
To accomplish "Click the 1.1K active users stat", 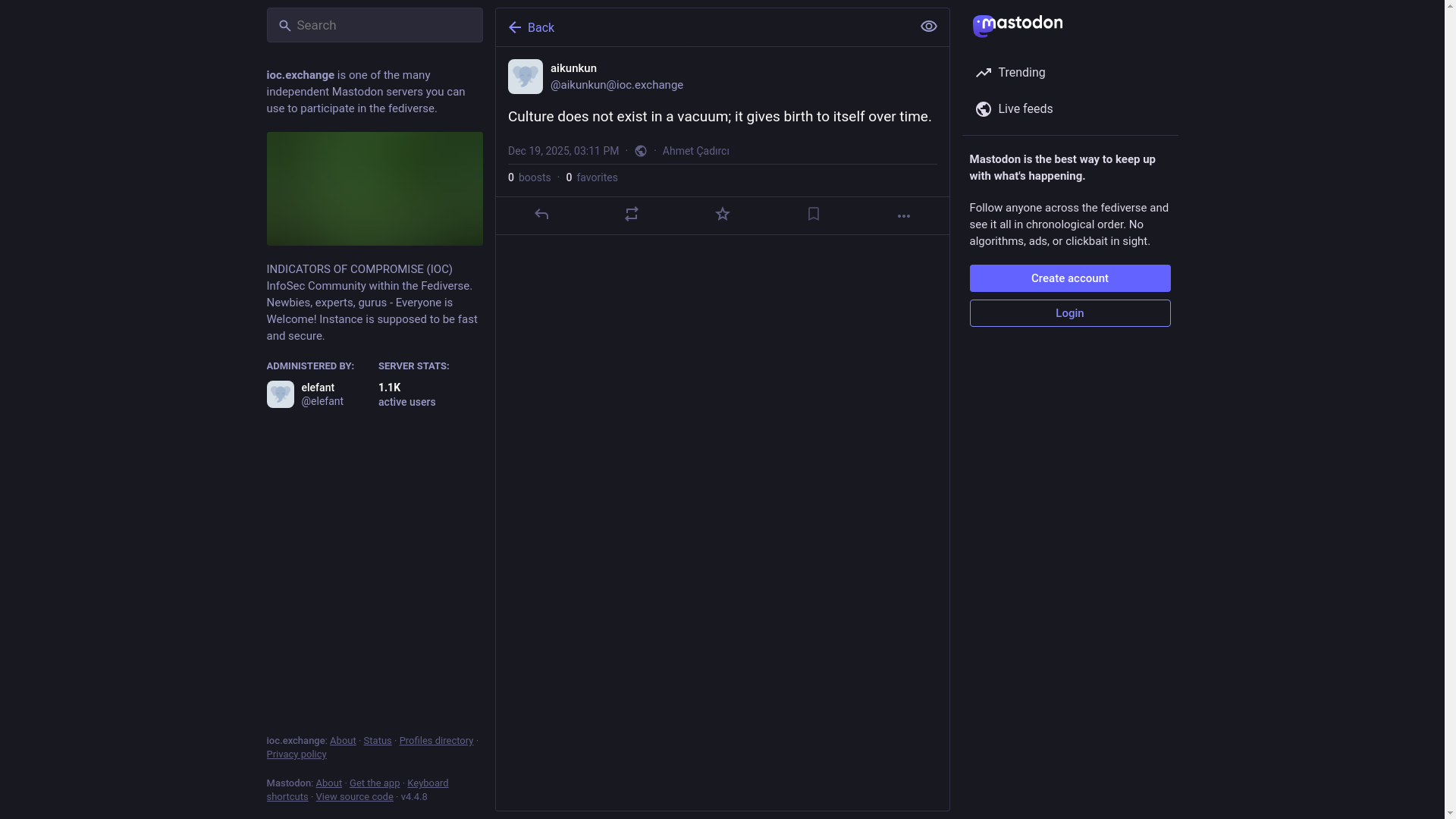I will (406, 394).
